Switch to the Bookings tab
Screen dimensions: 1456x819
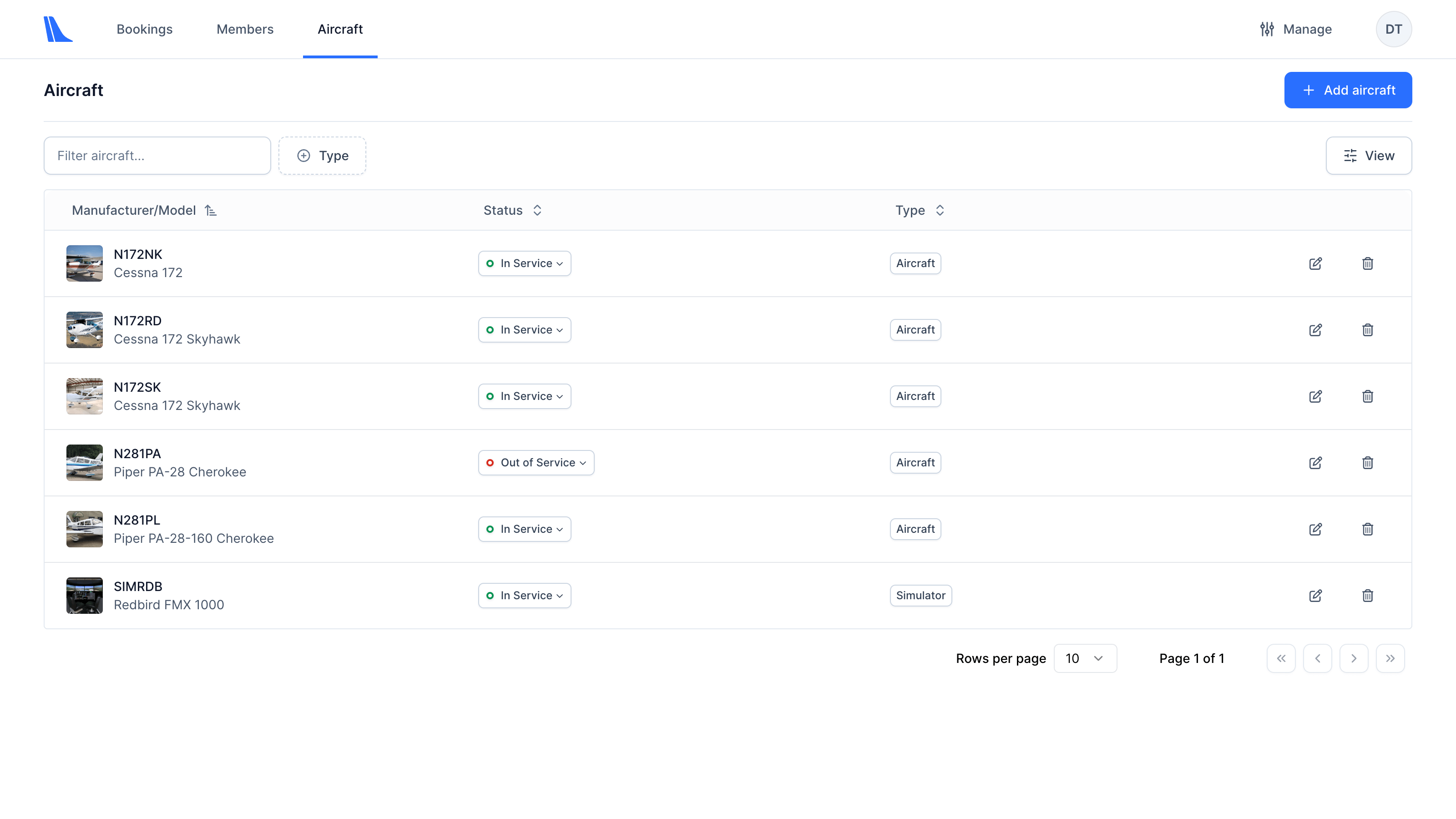coord(145,29)
